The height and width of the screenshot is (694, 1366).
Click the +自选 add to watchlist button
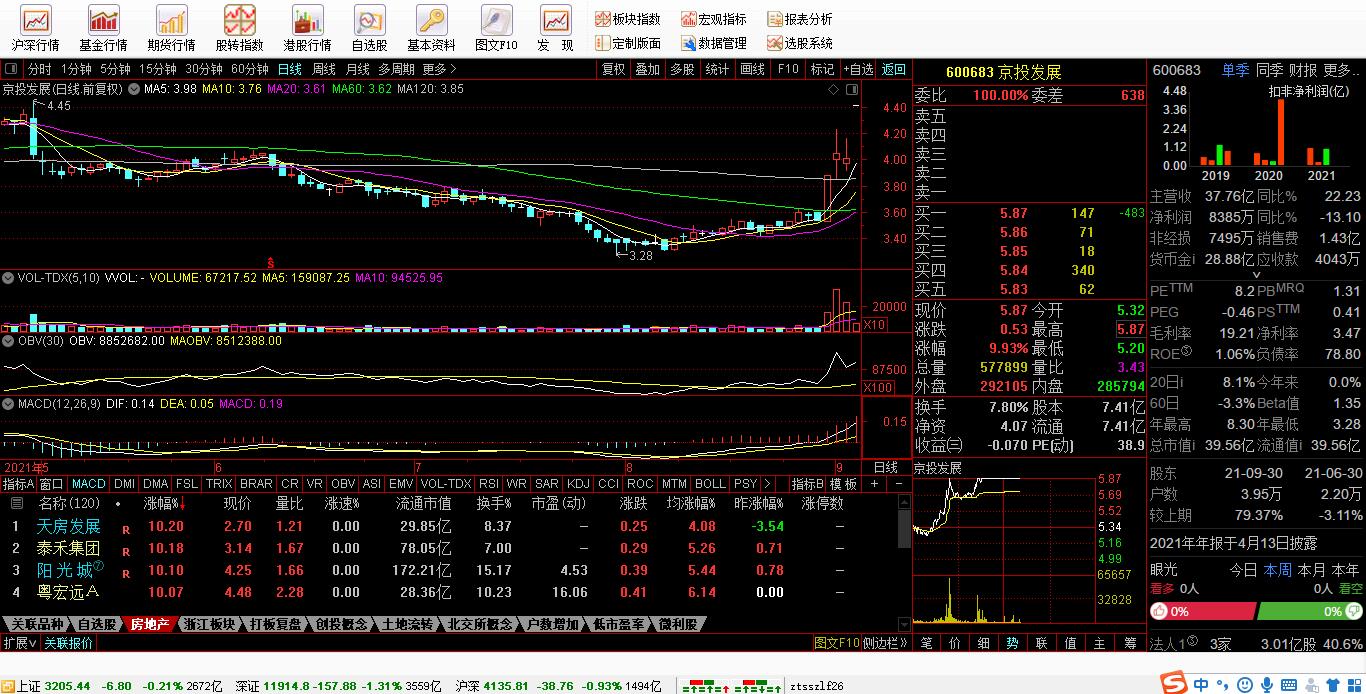(x=858, y=70)
